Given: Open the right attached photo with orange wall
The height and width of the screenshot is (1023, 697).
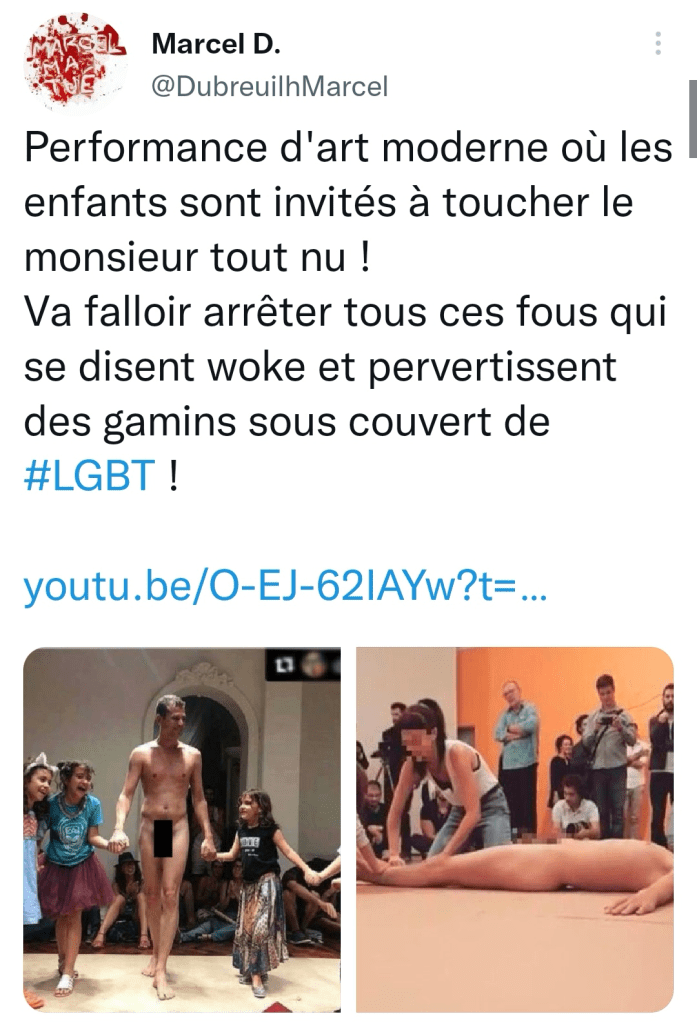Looking at the screenshot, I should (515, 830).
